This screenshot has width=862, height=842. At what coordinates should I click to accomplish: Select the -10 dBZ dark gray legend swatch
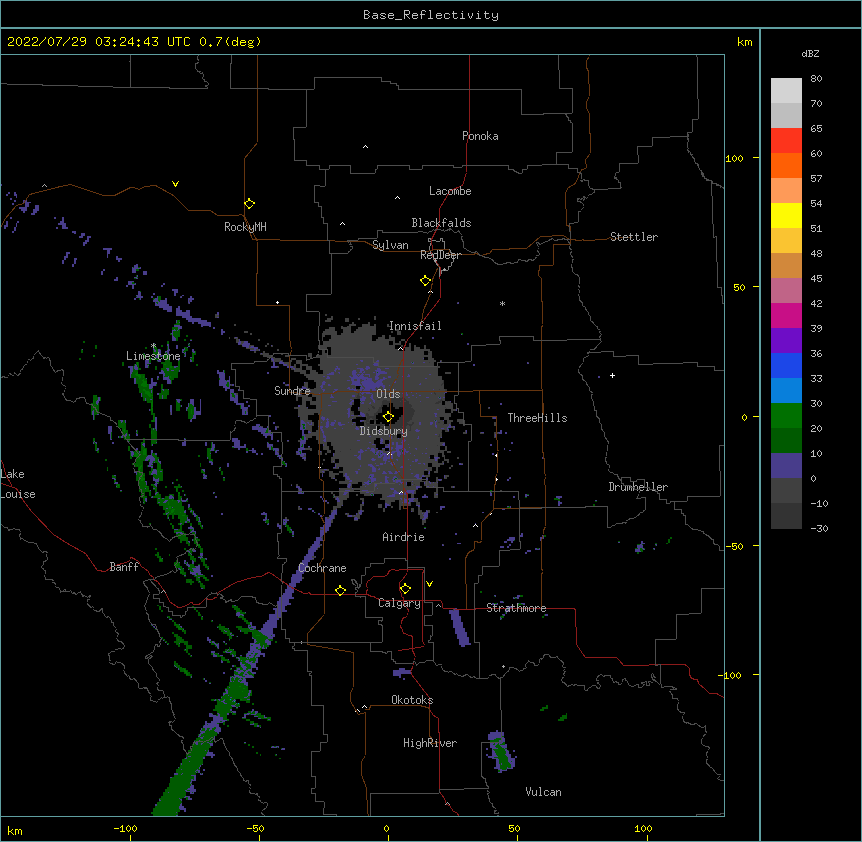click(786, 516)
